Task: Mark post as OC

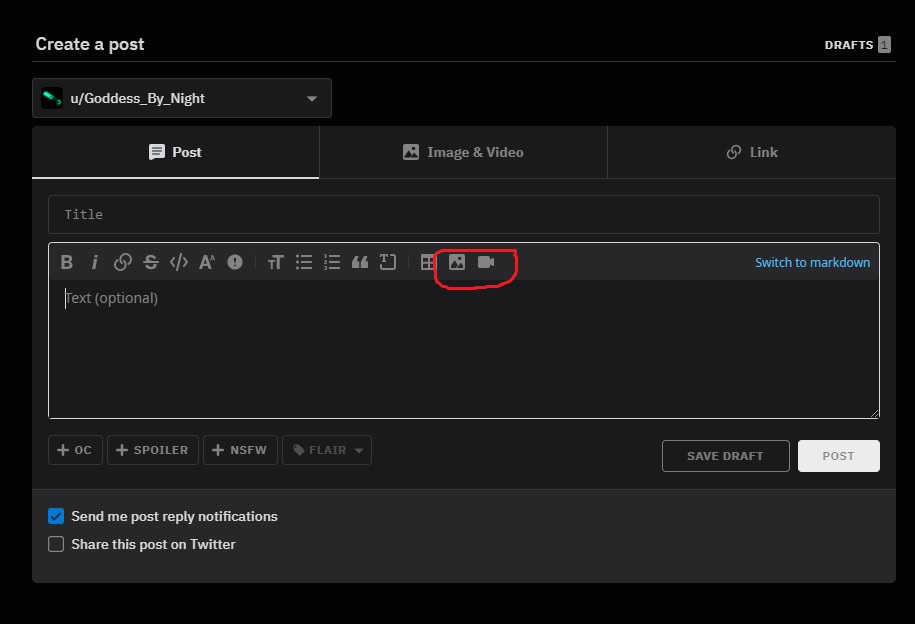Action: point(75,450)
